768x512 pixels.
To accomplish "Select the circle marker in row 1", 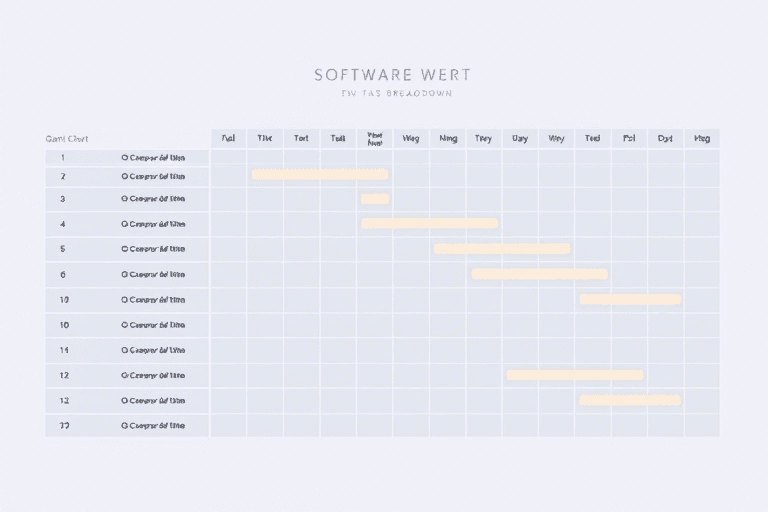I will 125,157.
